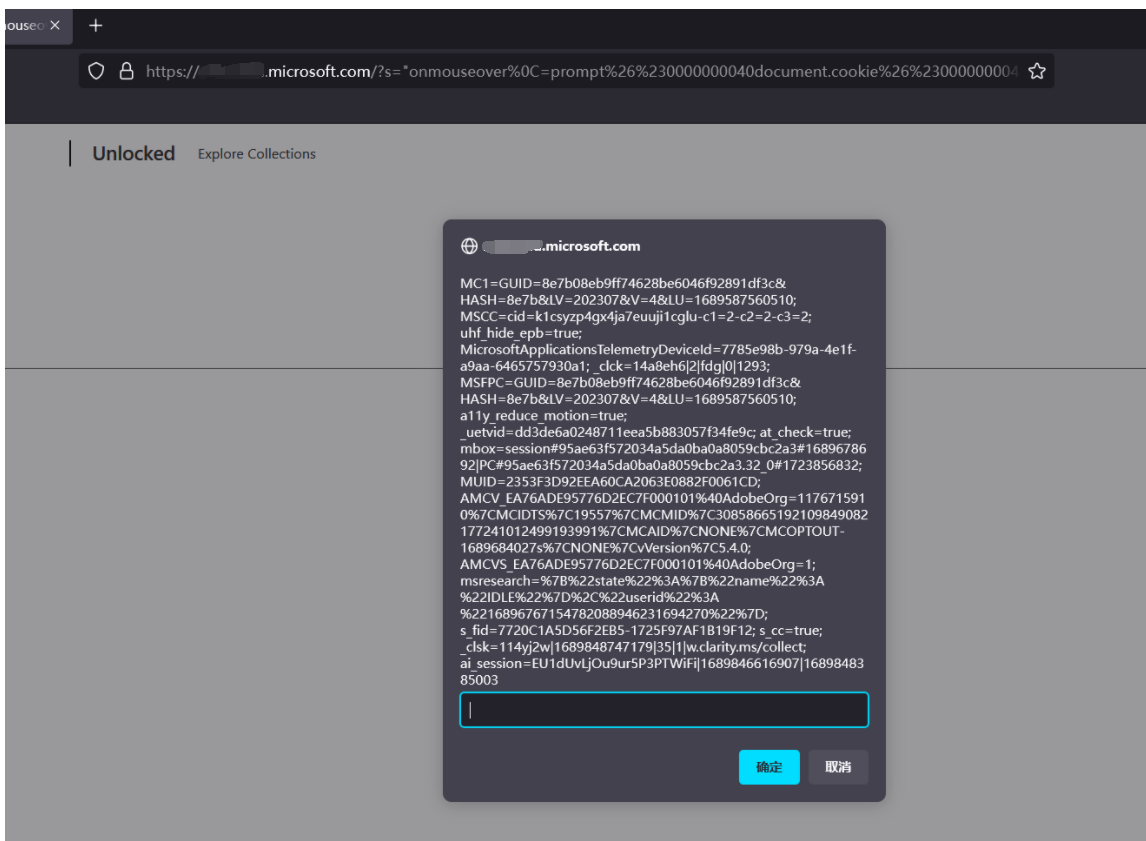Click the uhf_hide_epb=true cookie text
Screen dimensions: 1146x841
pos(521,333)
